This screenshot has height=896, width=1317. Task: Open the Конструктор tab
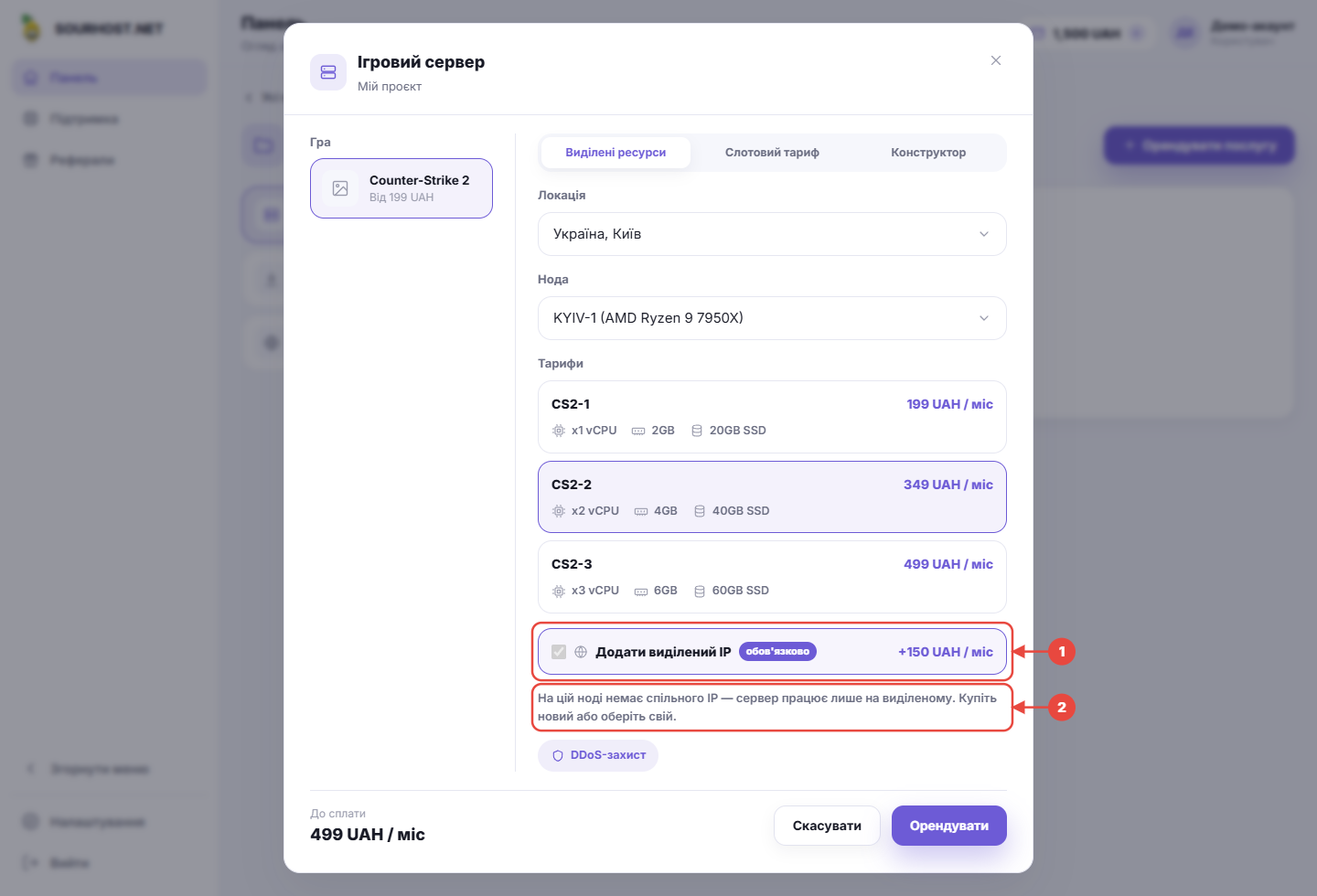[928, 153]
